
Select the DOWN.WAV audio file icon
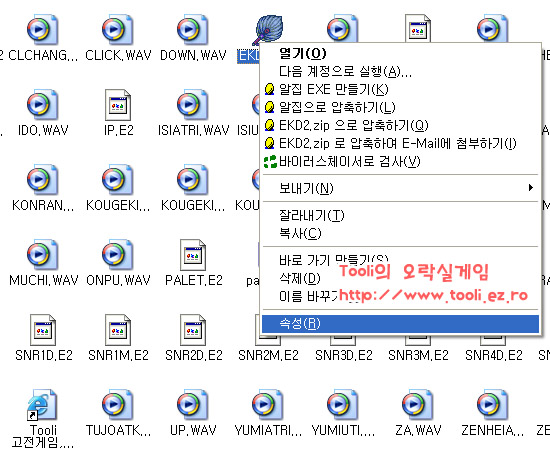[192, 30]
